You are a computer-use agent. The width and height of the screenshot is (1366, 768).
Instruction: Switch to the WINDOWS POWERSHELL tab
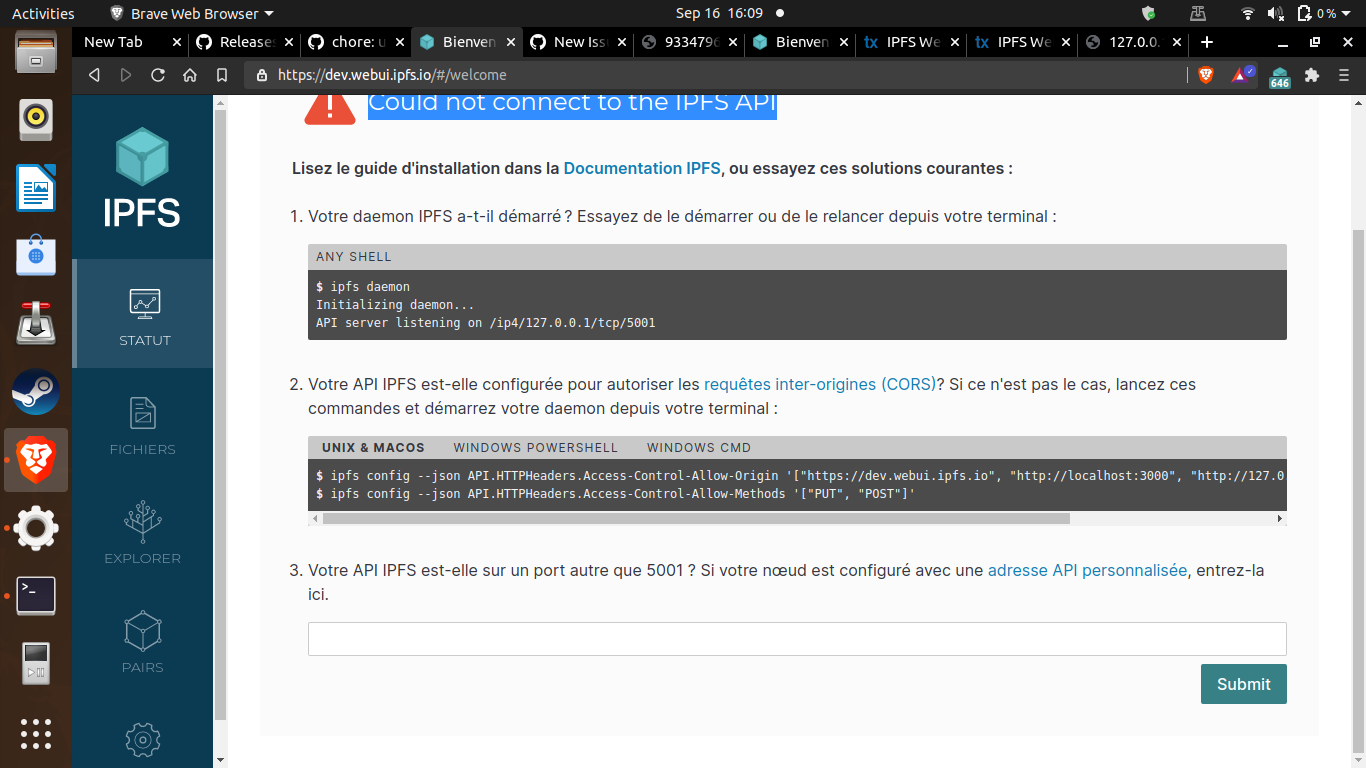(536, 447)
